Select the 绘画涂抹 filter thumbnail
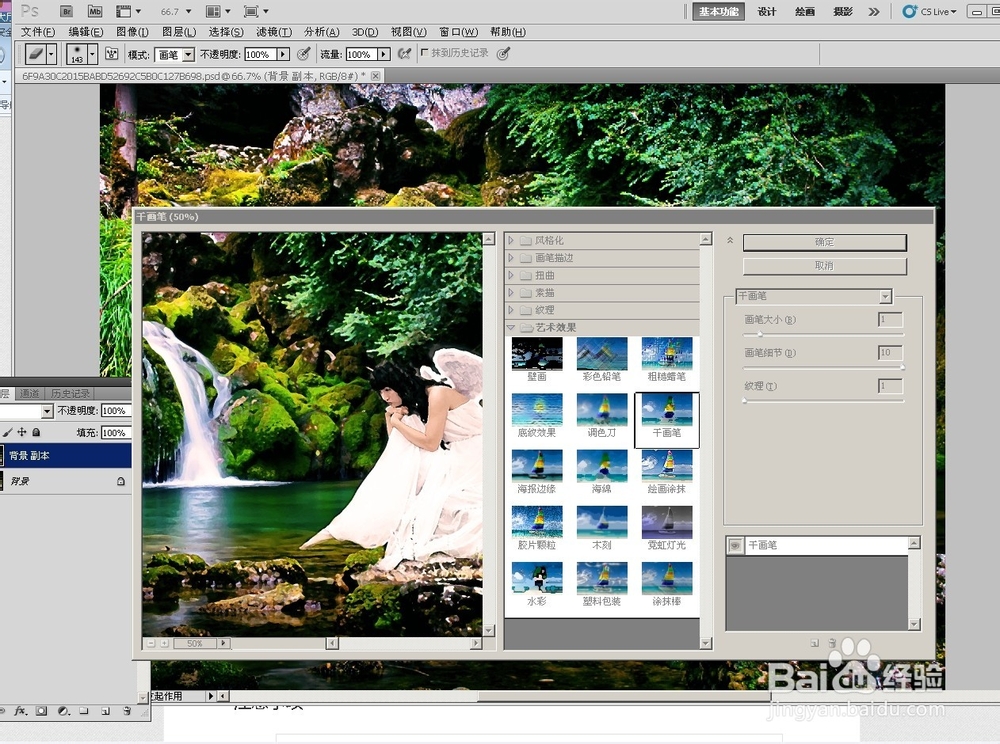The height and width of the screenshot is (744, 1000). point(666,466)
